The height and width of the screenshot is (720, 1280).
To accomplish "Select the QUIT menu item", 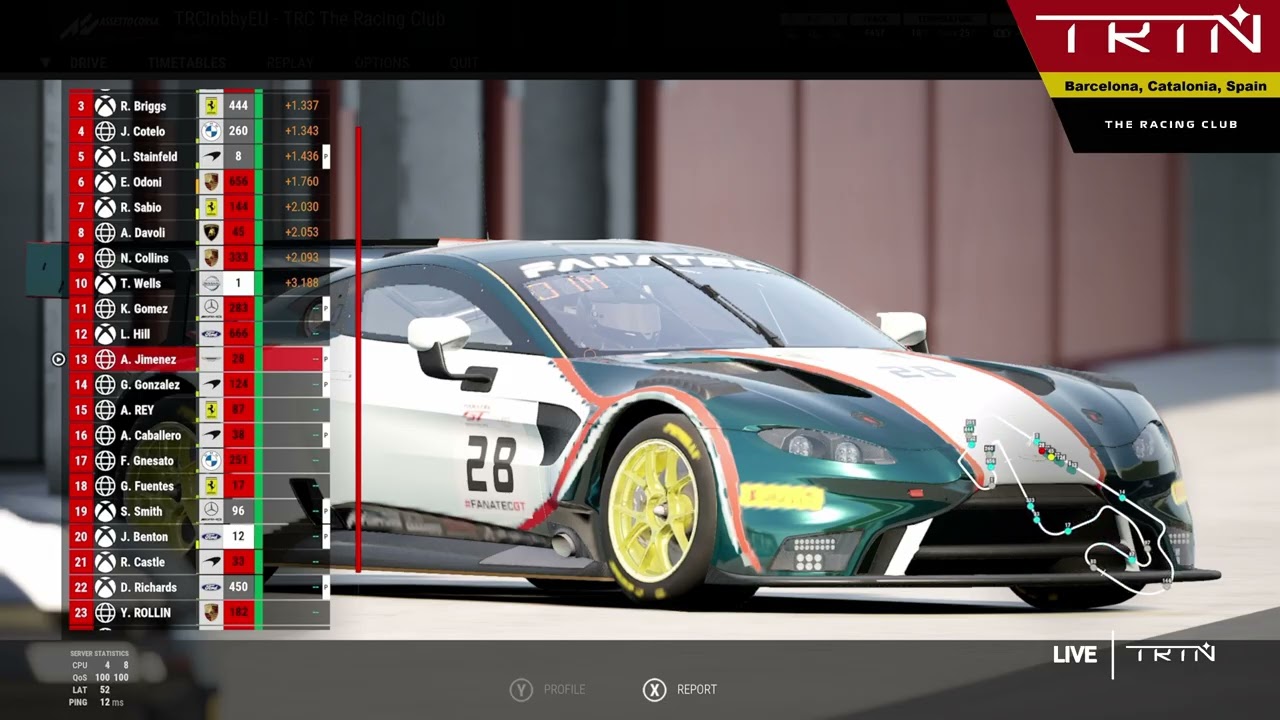I will point(464,63).
